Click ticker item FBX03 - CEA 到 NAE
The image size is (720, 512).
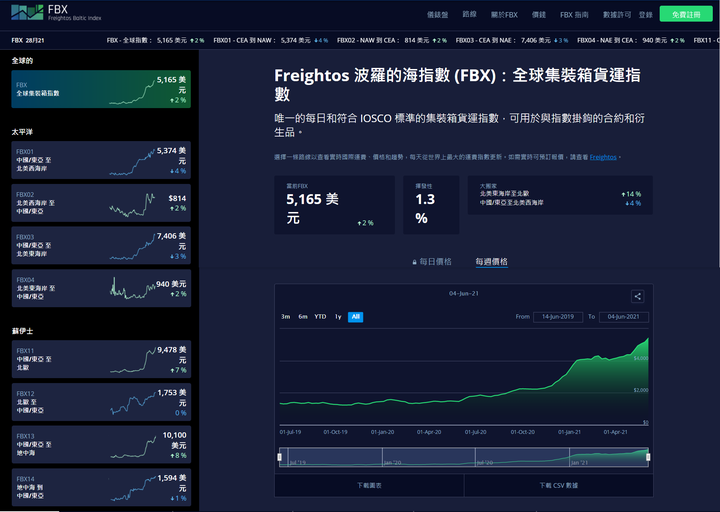point(512,40)
